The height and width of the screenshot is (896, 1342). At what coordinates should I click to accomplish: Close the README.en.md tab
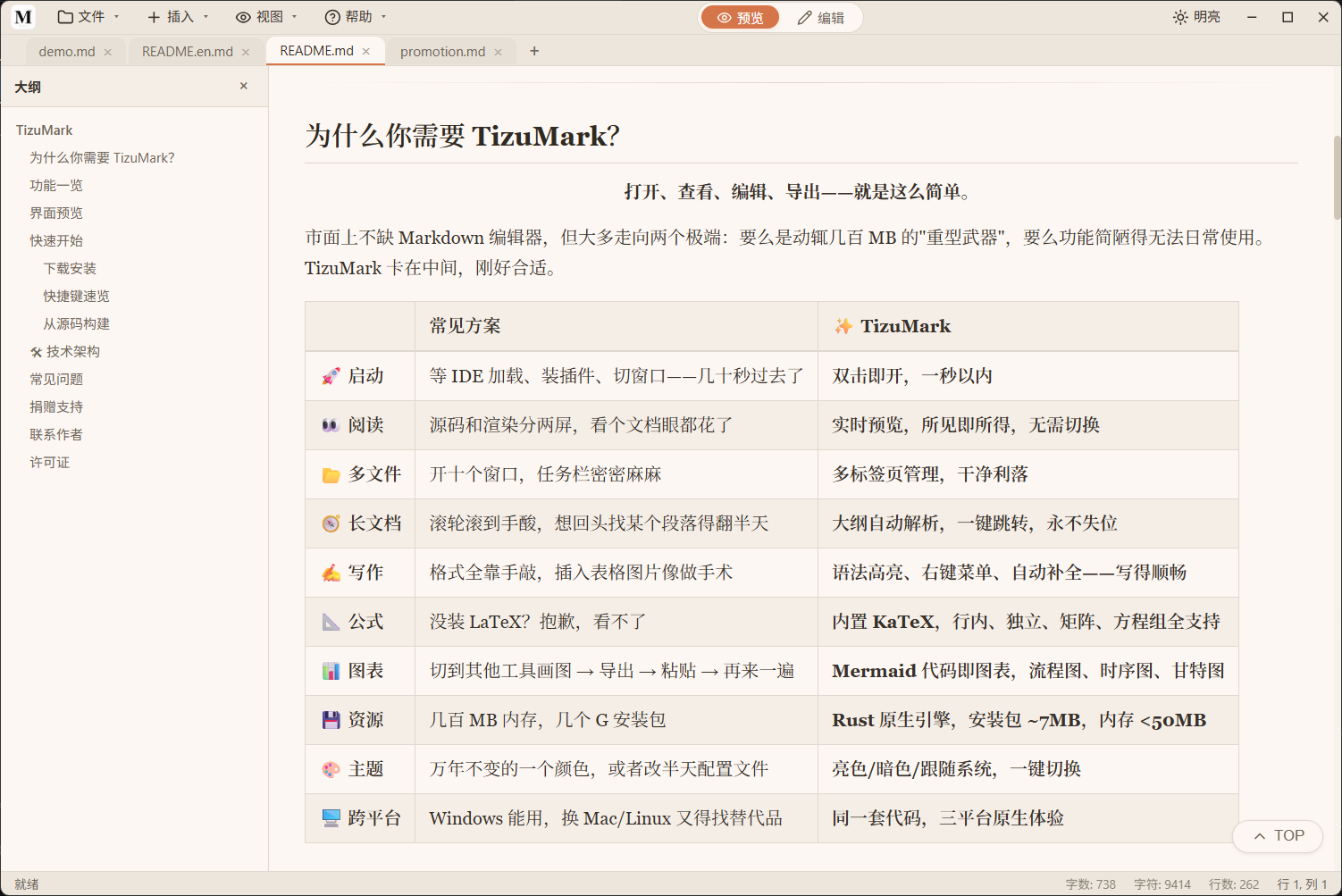[246, 52]
